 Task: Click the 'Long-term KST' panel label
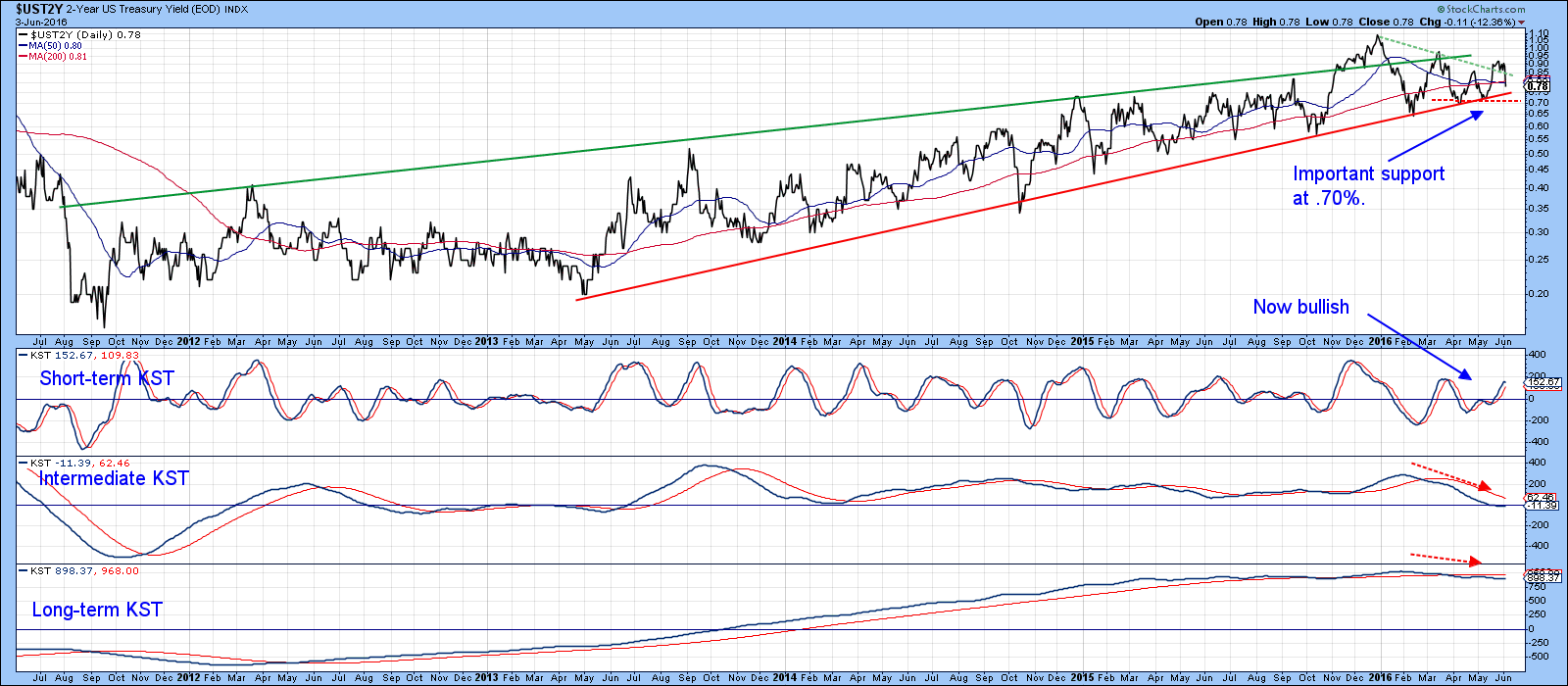coord(96,610)
